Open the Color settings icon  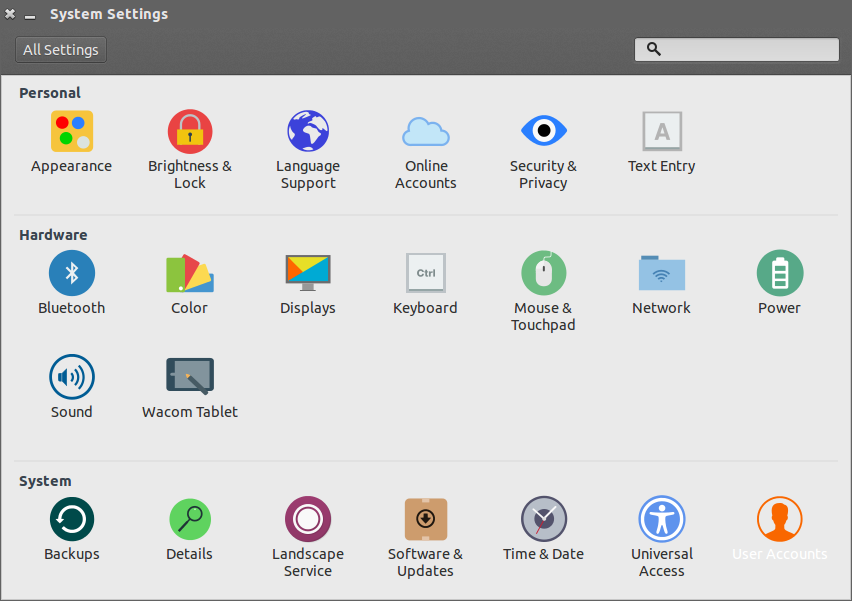[x=190, y=273]
